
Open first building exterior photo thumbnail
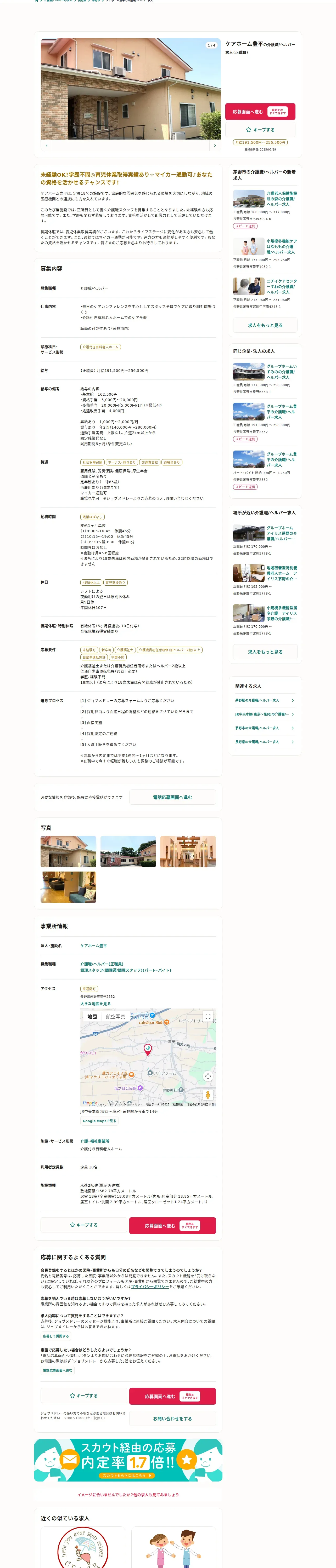(x=68, y=852)
